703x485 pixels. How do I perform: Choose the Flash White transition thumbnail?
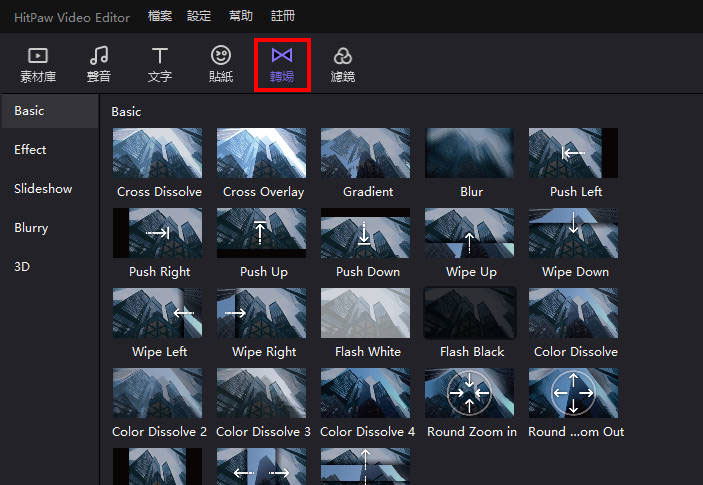coord(365,313)
